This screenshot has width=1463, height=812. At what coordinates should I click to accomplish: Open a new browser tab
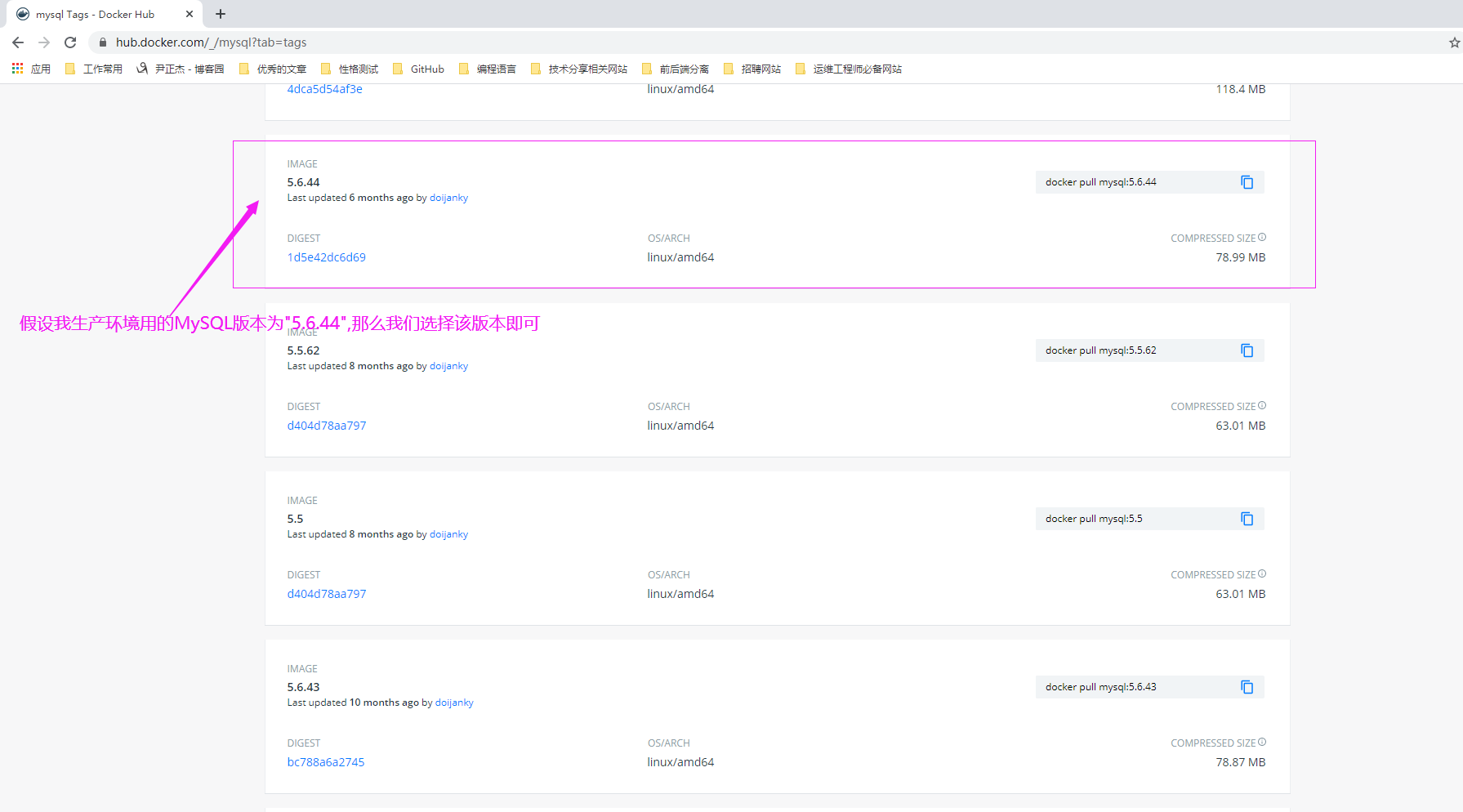220,14
